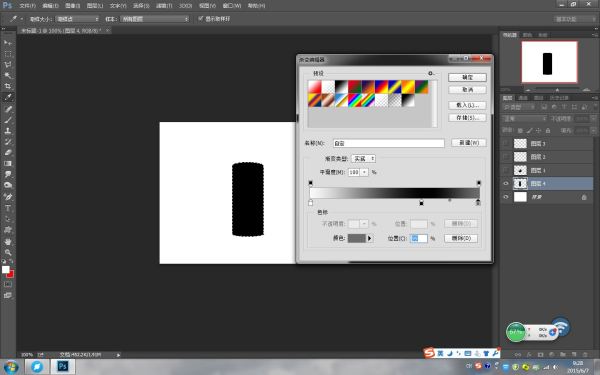Click the 载入(L)... button
The height and width of the screenshot is (375, 600).
tap(467, 105)
